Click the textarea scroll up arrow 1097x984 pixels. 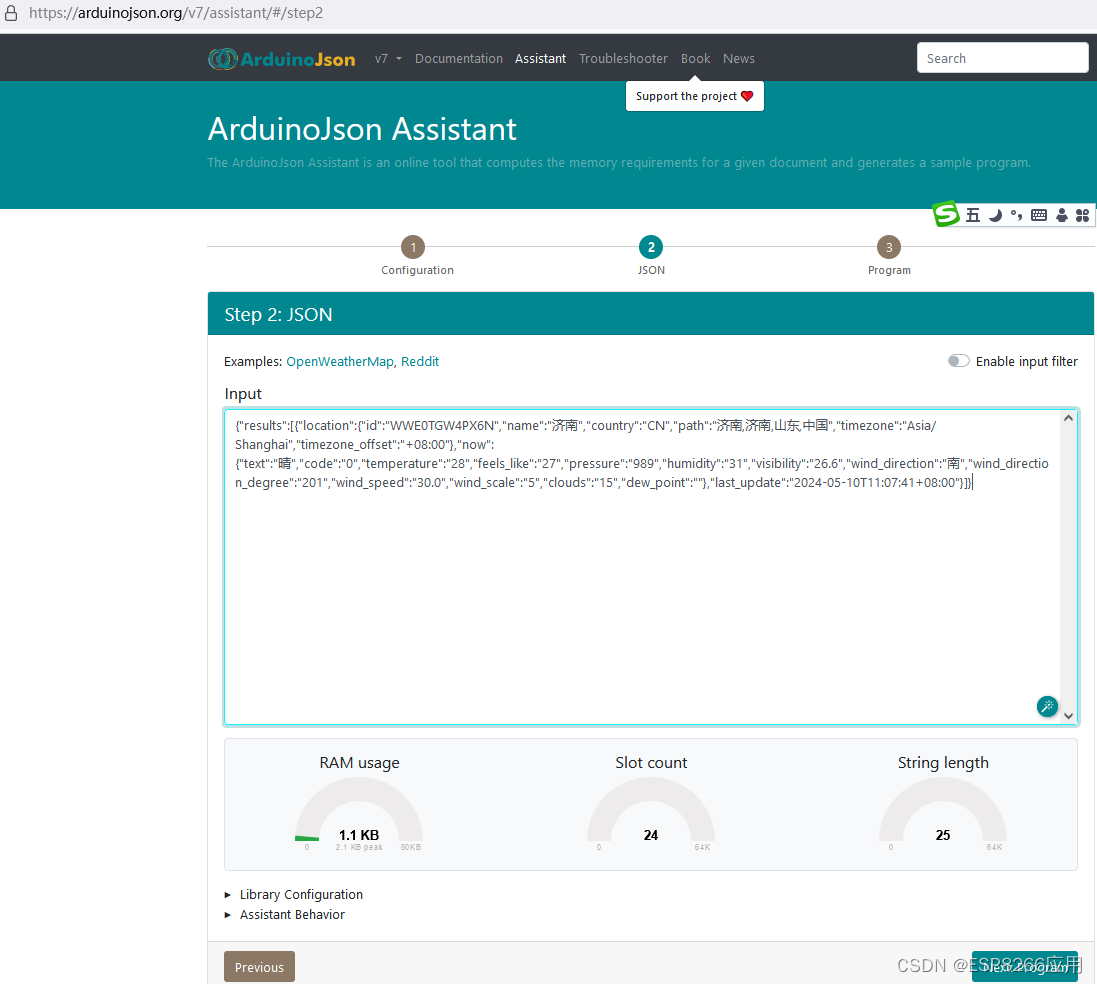click(1068, 419)
